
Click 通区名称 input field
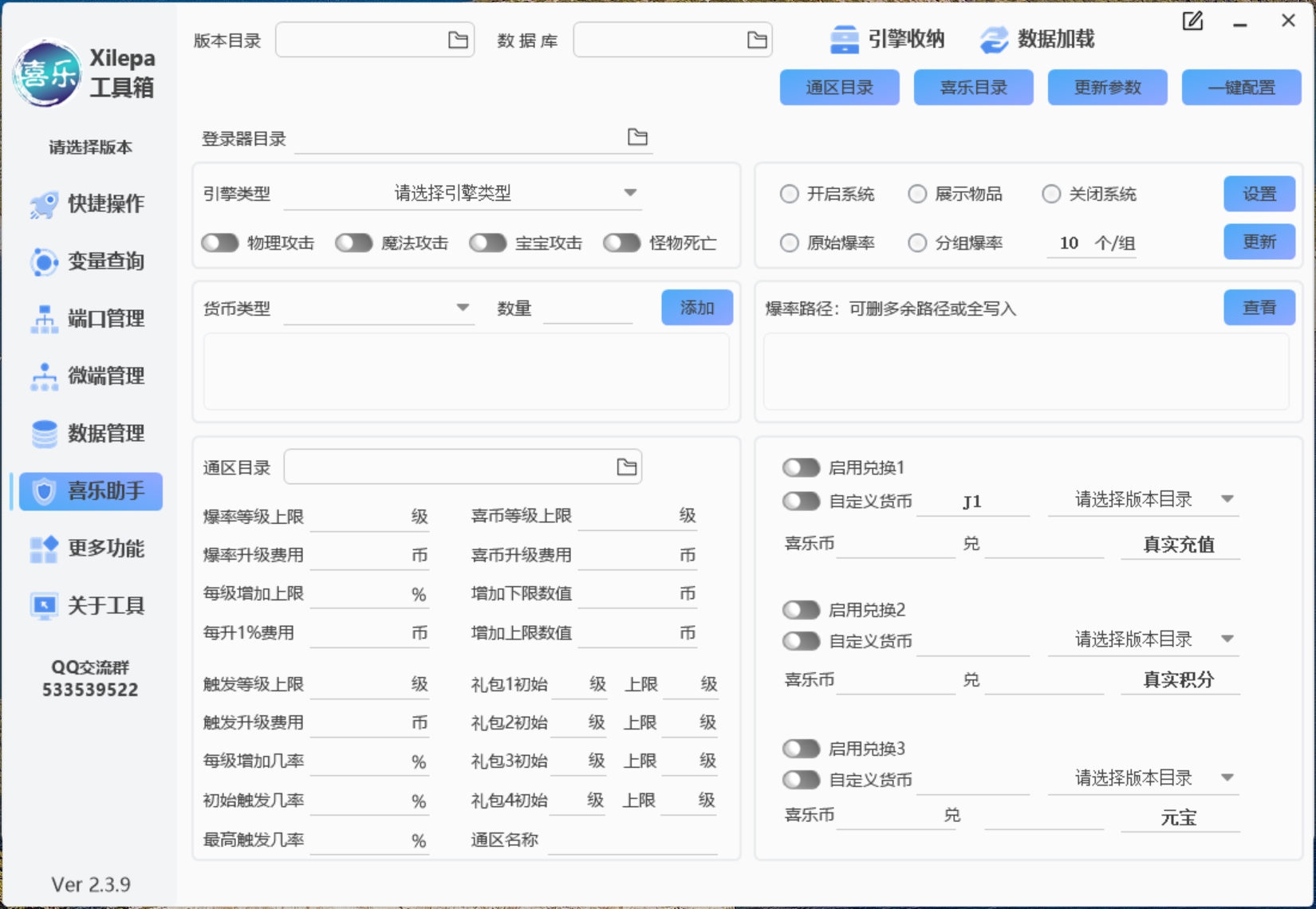(x=632, y=840)
